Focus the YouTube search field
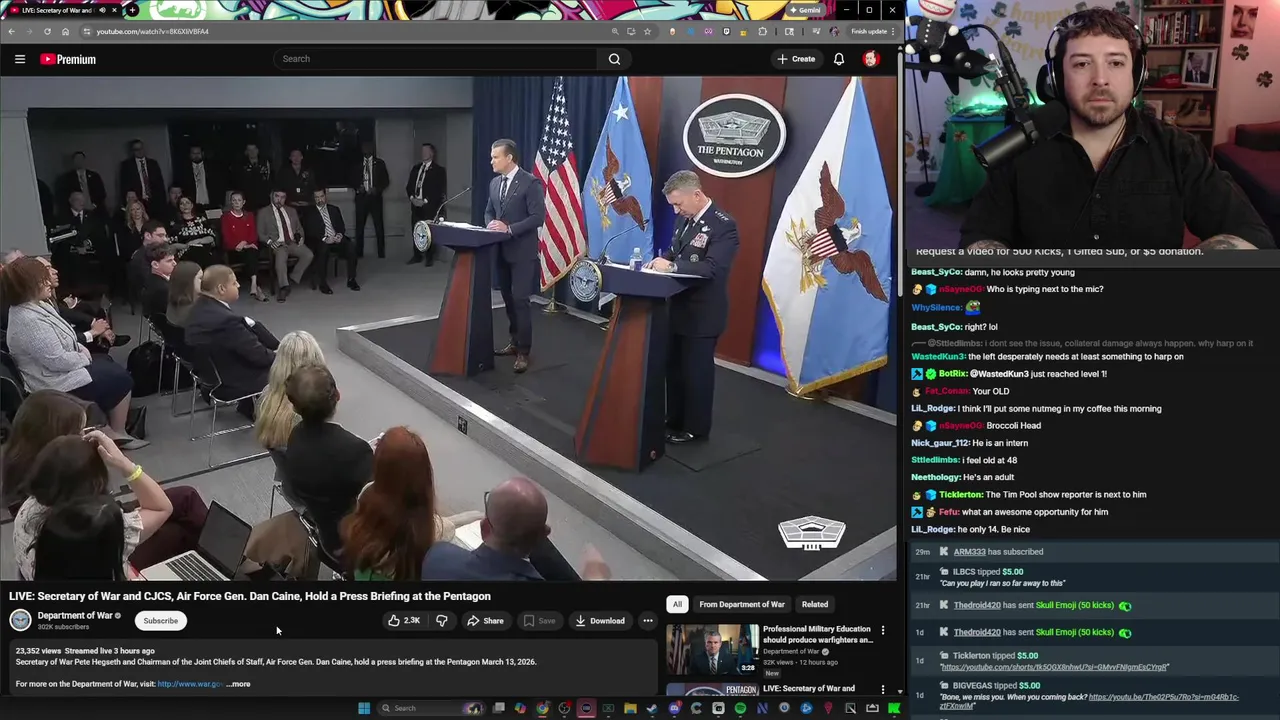 437,59
